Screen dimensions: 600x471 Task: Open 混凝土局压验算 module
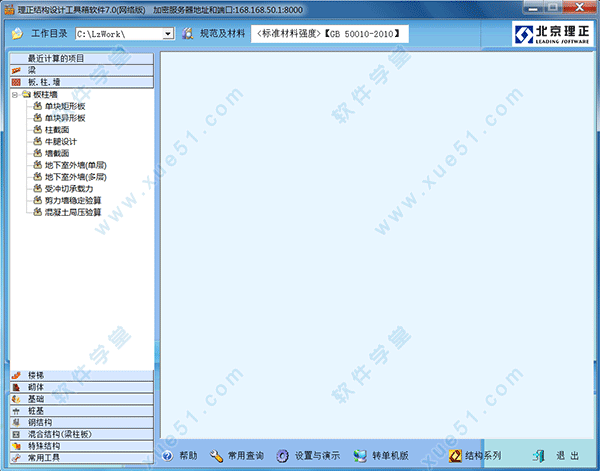click(73, 213)
